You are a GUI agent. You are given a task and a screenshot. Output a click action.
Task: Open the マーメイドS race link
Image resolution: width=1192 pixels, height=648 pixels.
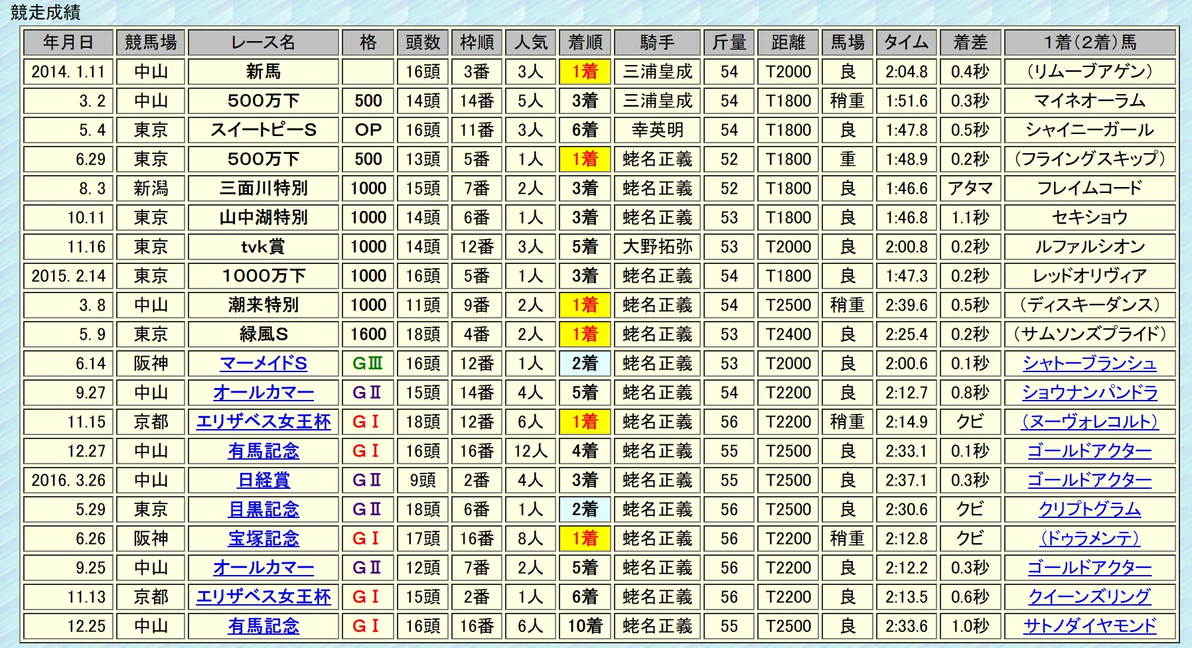pyautogui.click(x=263, y=364)
